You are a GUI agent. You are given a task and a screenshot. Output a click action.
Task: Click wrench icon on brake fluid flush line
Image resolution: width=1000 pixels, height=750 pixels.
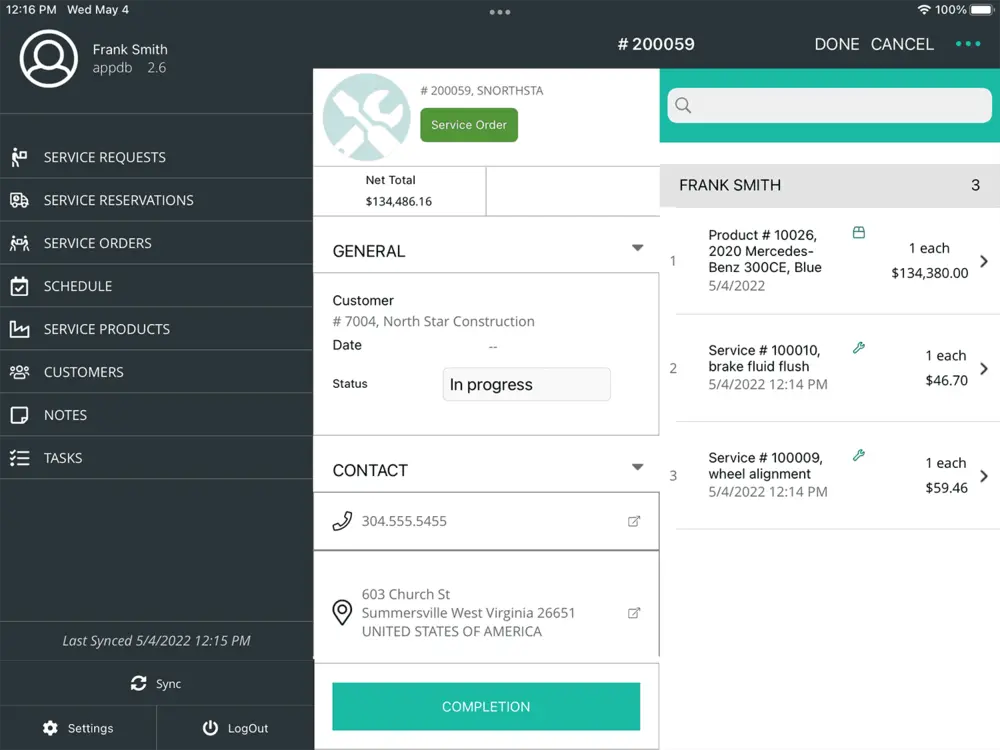click(859, 348)
